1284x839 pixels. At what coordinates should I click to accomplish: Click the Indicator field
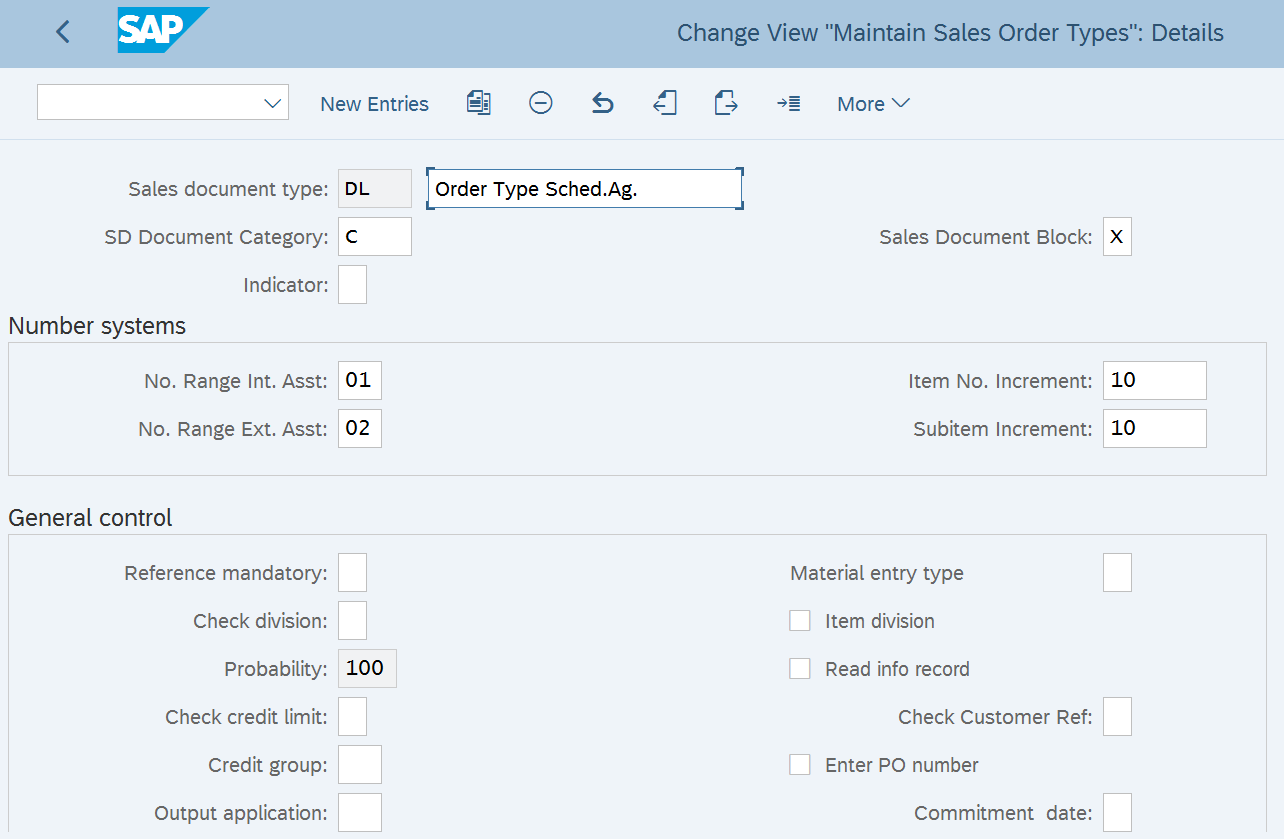tap(352, 285)
